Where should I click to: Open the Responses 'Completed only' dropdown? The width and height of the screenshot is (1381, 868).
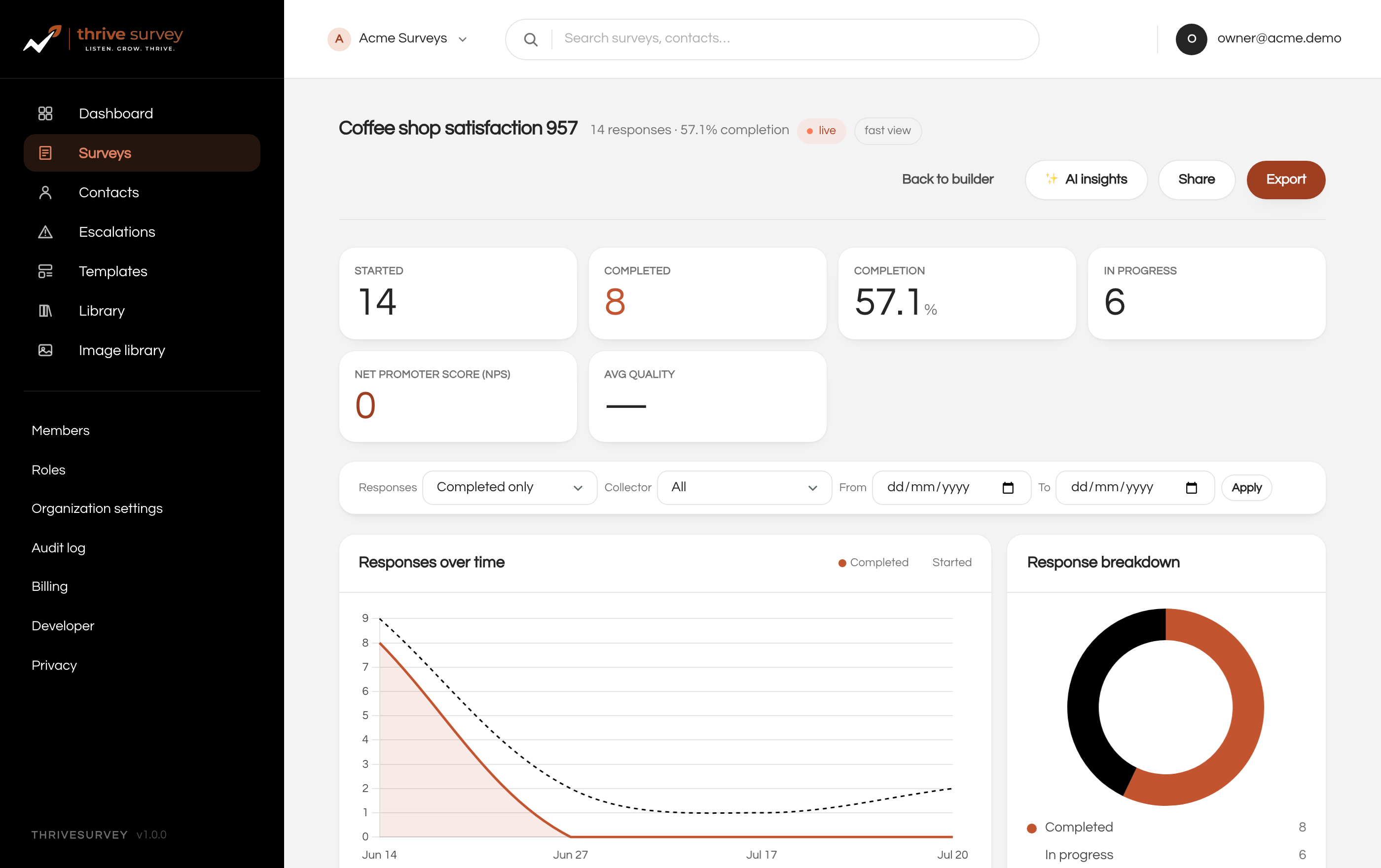click(x=509, y=487)
